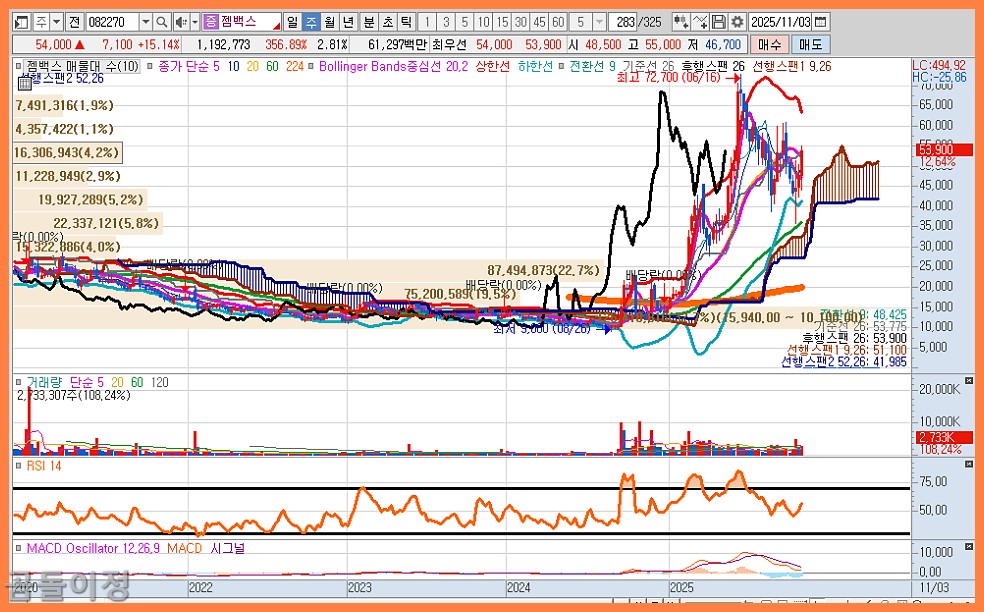Image resolution: width=984 pixels, height=612 pixels.
Task: Click the 매수 buy button
Action: coord(769,45)
